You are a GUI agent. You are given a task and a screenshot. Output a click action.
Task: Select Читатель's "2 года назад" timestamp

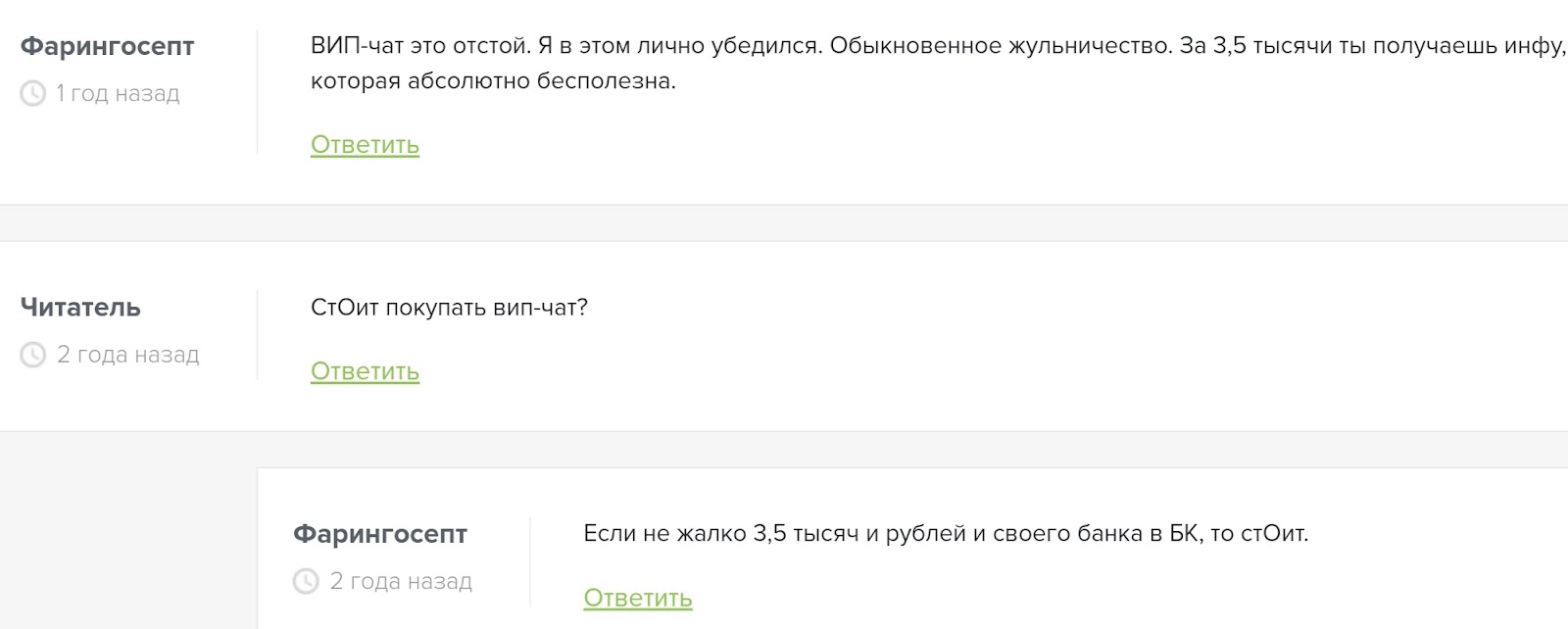tap(127, 355)
